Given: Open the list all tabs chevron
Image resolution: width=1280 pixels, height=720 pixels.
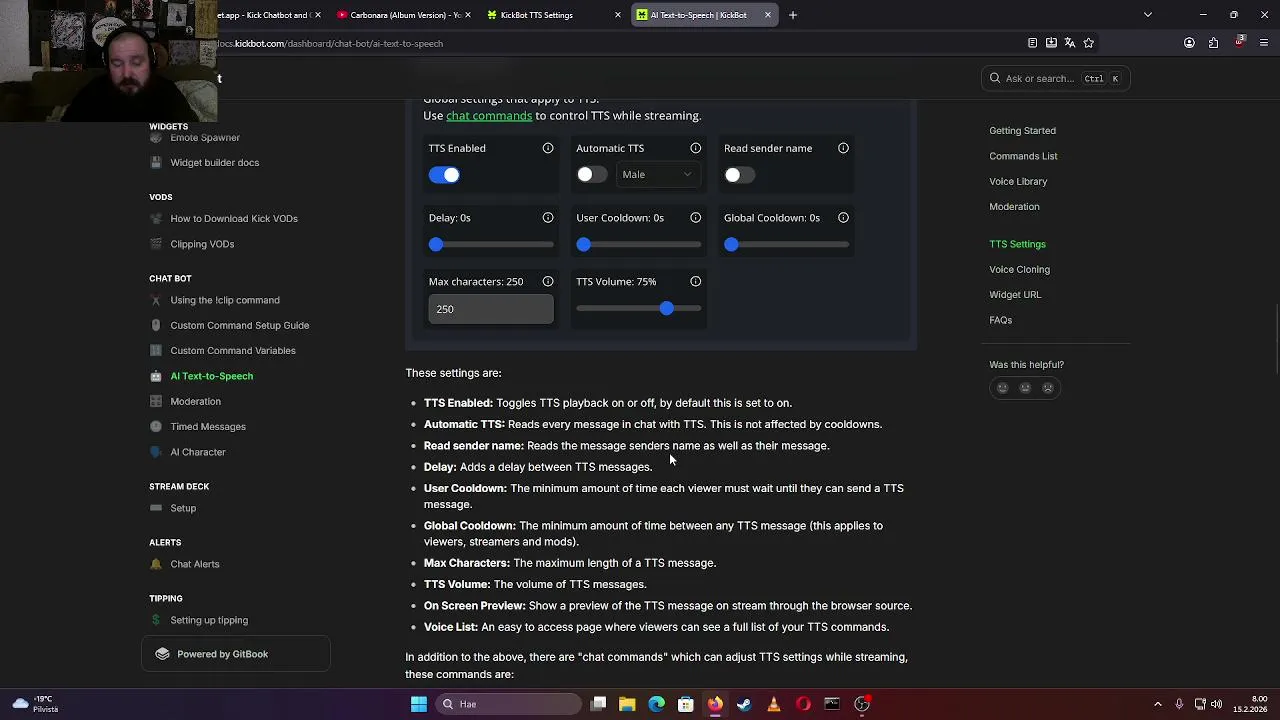Looking at the screenshot, I should pos(1148,15).
